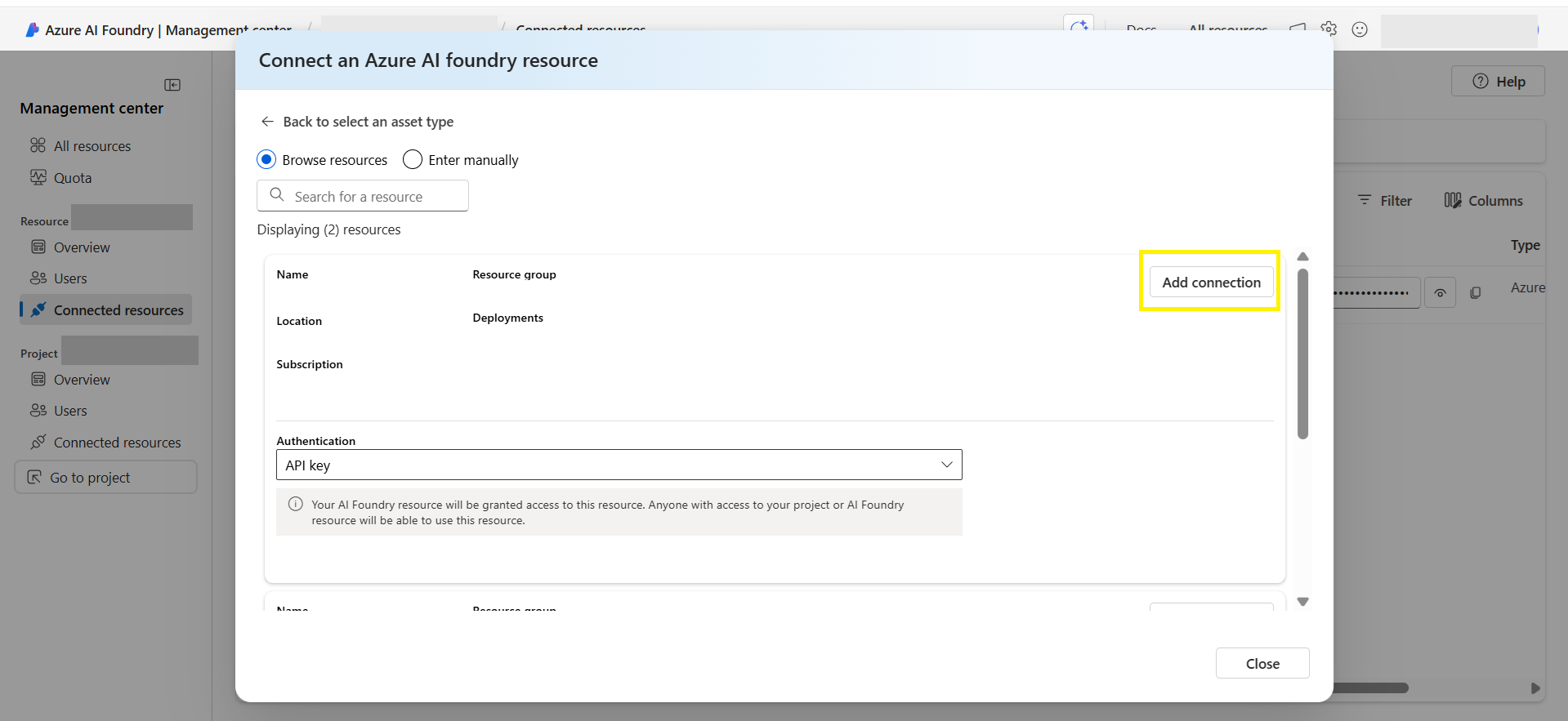Click the Location label in resource card
This screenshot has height=721, width=1568.
click(299, 321)
